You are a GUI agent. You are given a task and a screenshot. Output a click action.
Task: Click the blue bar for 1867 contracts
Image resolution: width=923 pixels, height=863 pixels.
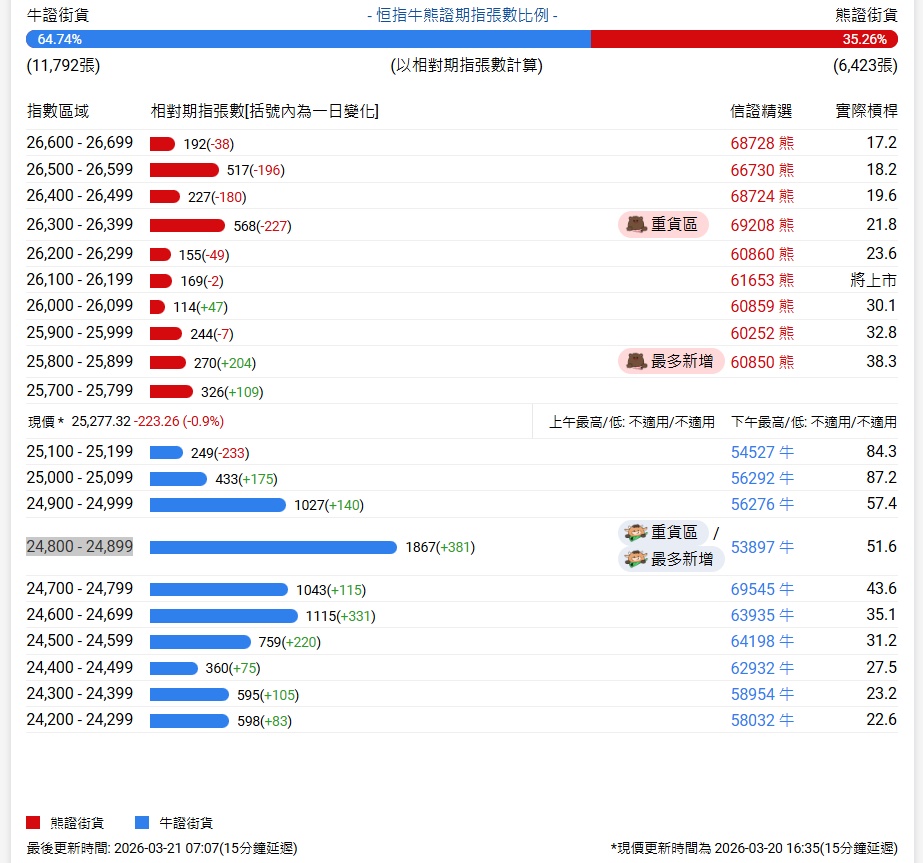pyautogui.click(x=273, y=547)
